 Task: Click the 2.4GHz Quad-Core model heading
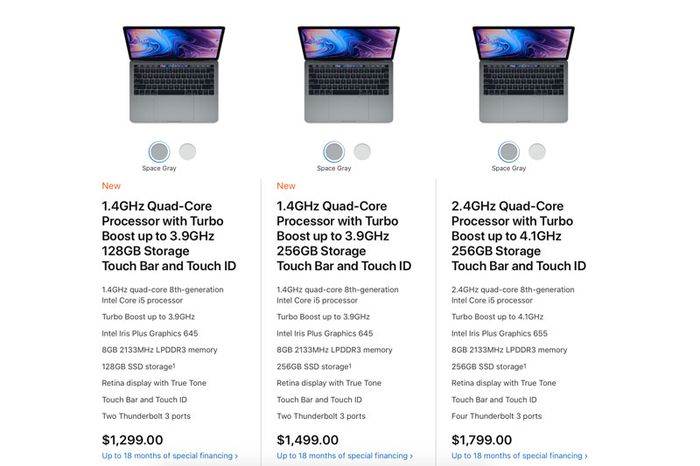(519, 236)
